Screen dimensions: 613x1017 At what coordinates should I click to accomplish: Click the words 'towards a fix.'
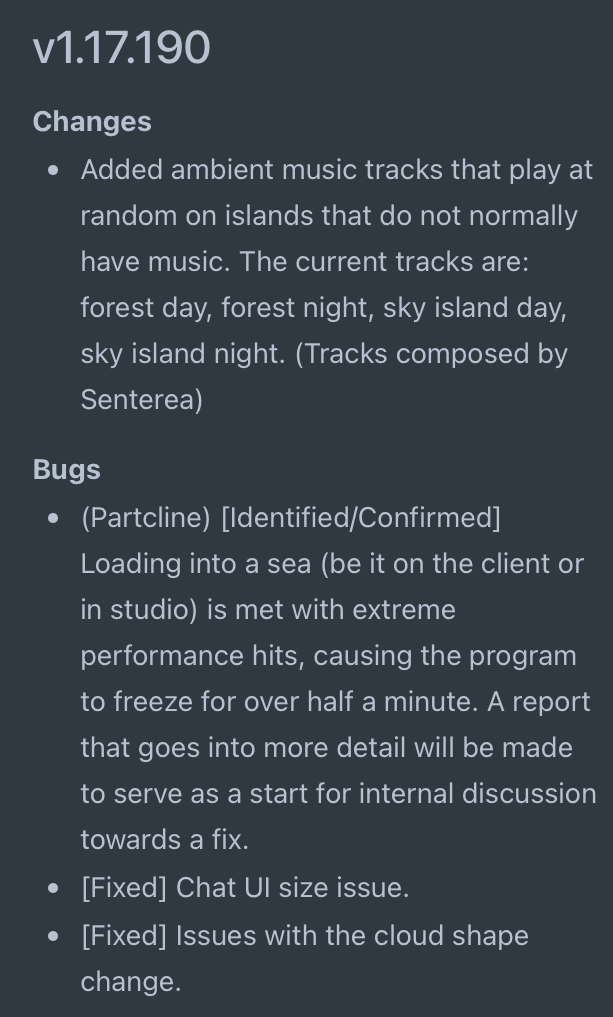[165, 839]
